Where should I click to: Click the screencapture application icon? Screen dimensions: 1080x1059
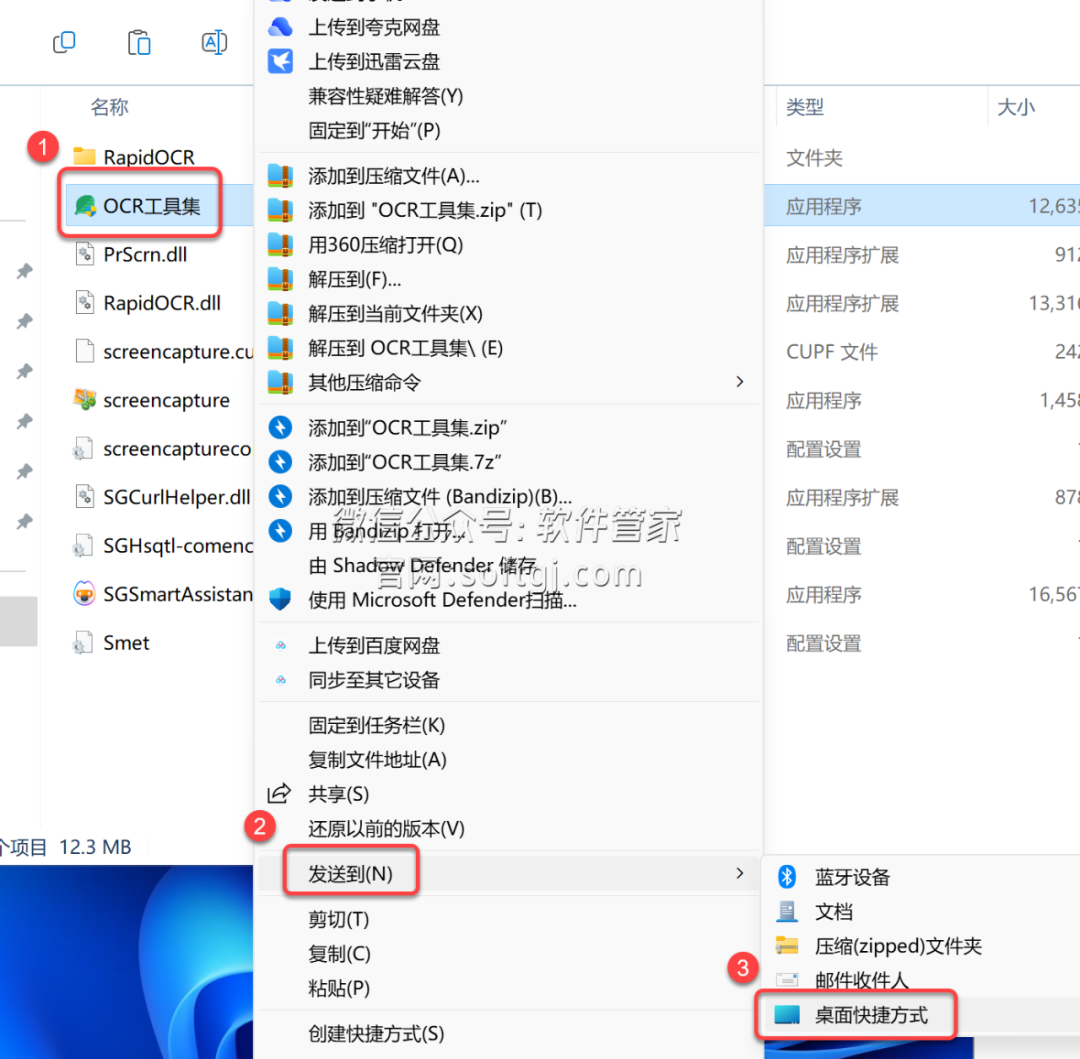tap(84, 399)
